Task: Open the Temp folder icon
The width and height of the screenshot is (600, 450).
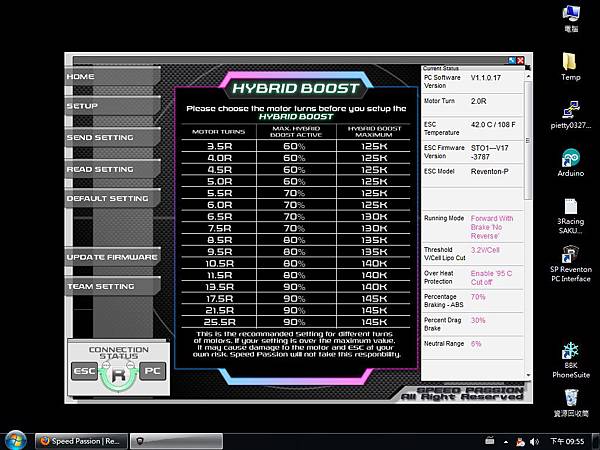Action: 571,67
